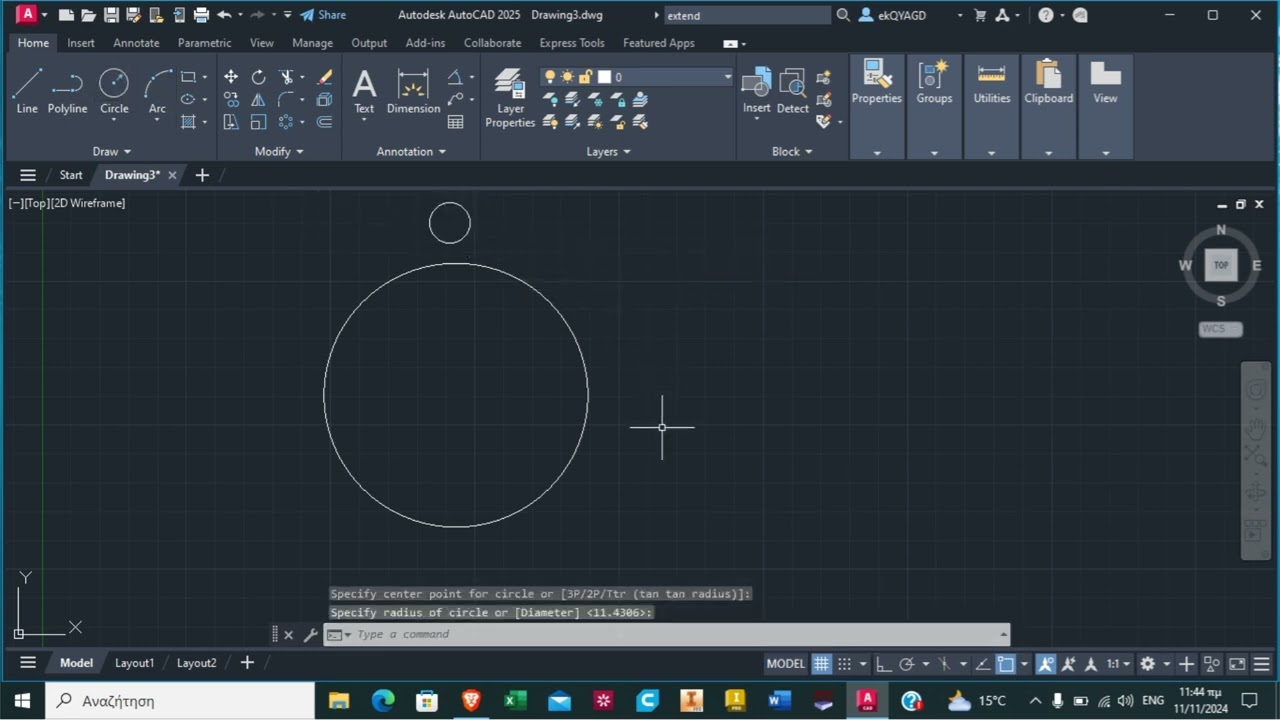Toggle isometric drafting in status bar
Screen dimensions: 1280x720
[944, 663]
